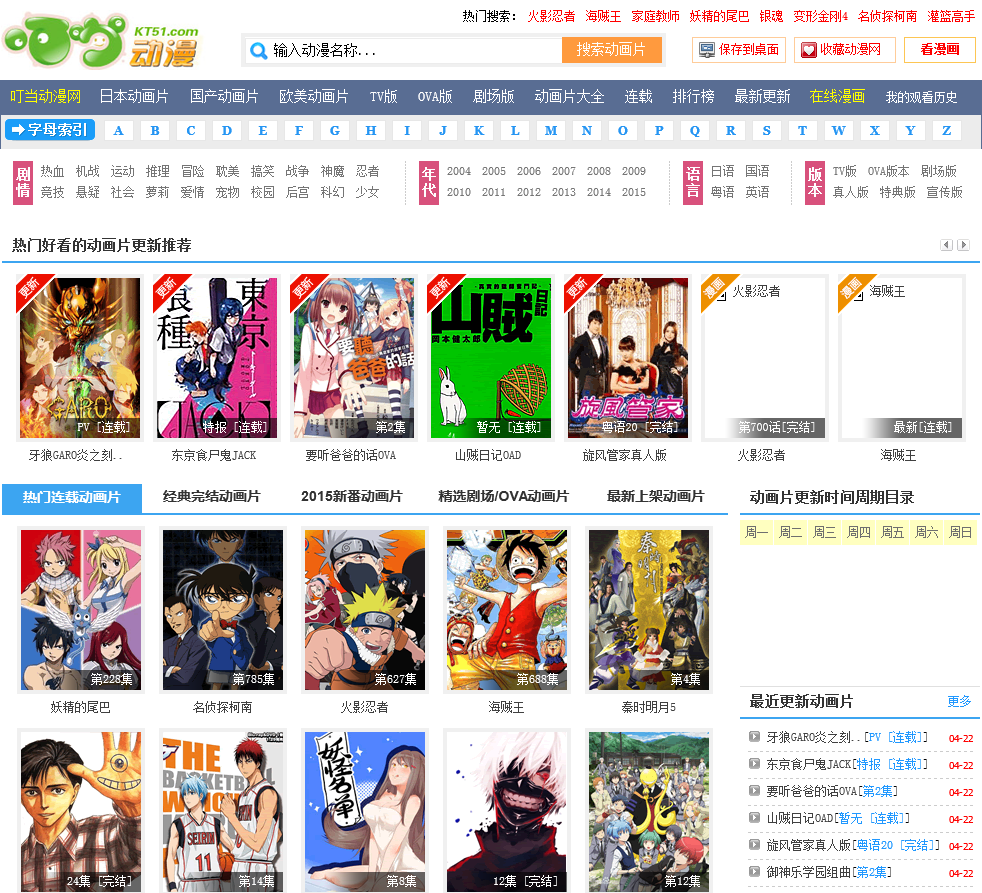Open 剧场版 in the navigation bar

coord(494,96)
